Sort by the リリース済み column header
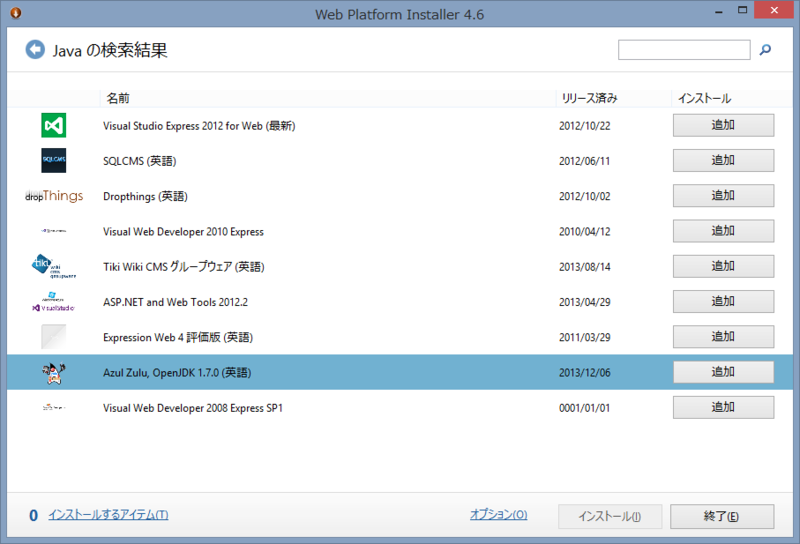 click(613, 98)
